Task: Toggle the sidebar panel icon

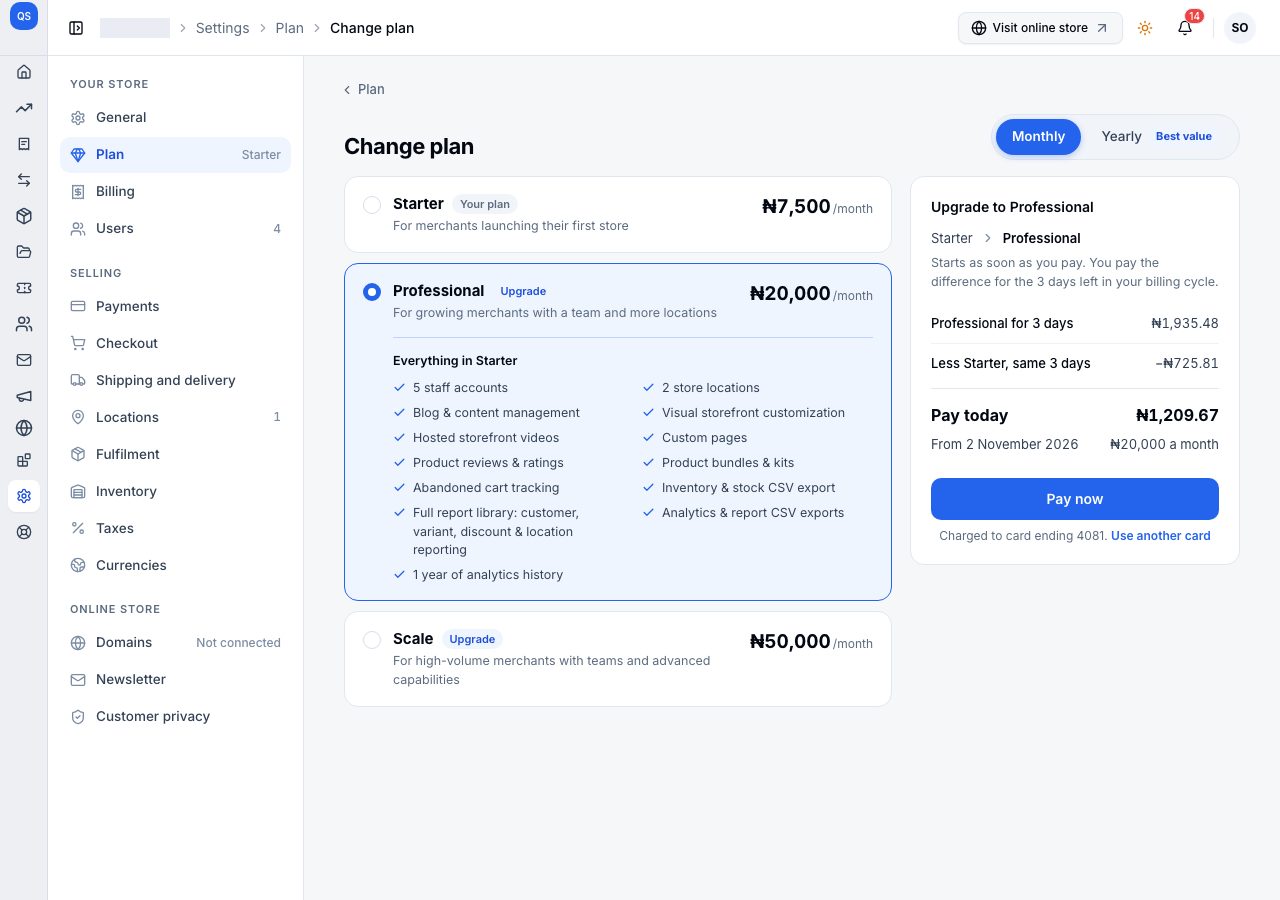Action: (76, 28)
